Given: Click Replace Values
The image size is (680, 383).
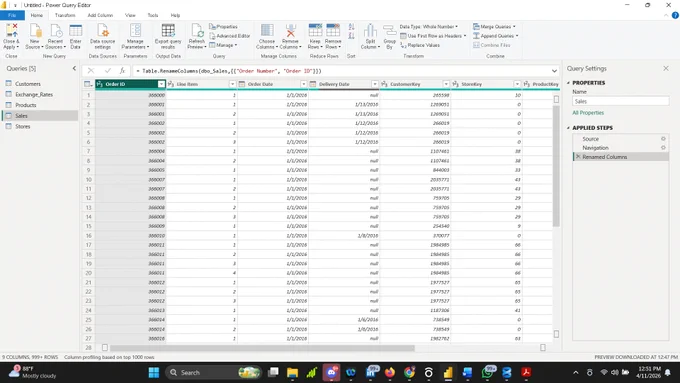Looking at the screenshot, I should [420, 45].
